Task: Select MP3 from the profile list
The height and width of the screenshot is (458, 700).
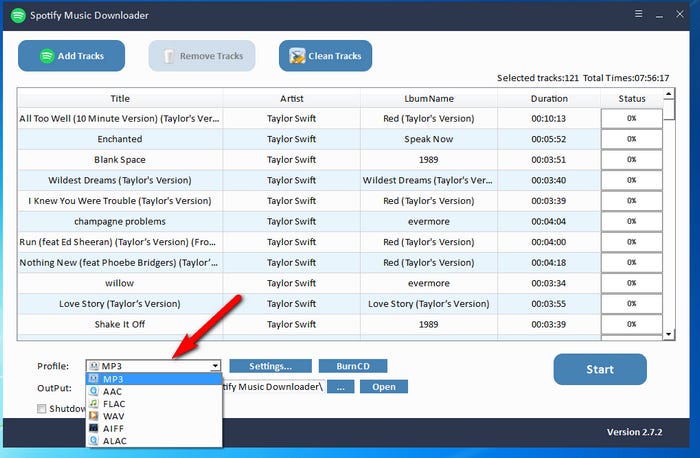Action: (154, 379)
